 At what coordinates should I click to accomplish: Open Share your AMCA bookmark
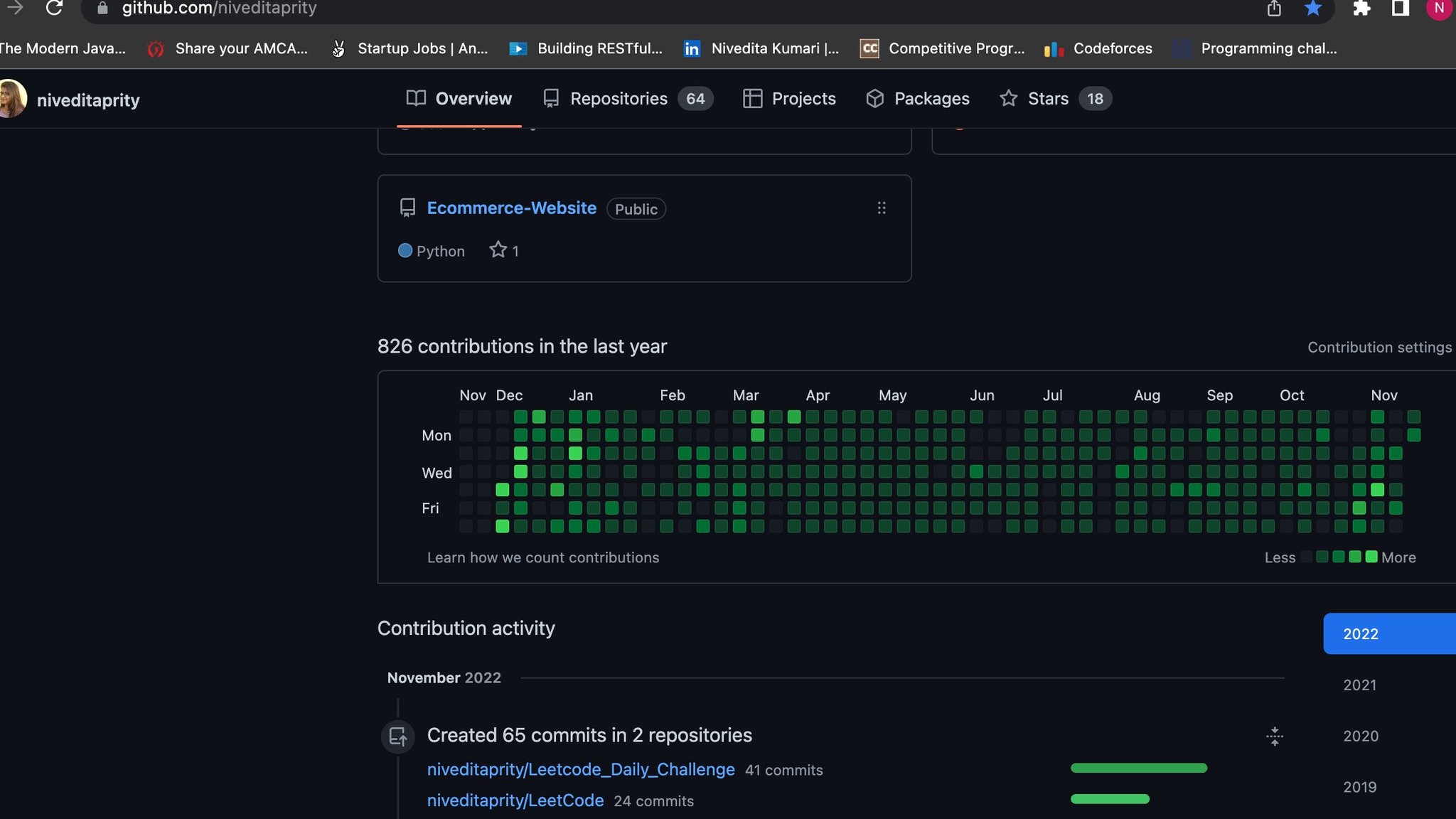coord(227,48)
